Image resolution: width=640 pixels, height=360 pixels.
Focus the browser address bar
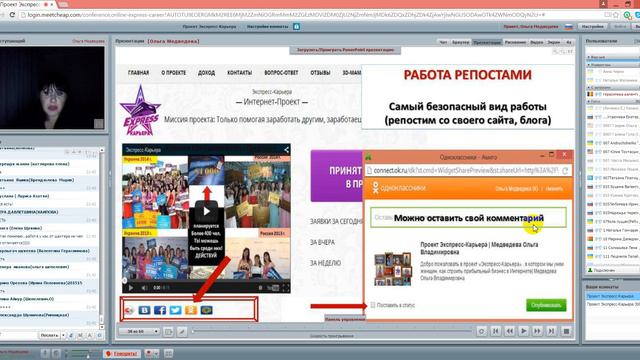click(310, 15)
